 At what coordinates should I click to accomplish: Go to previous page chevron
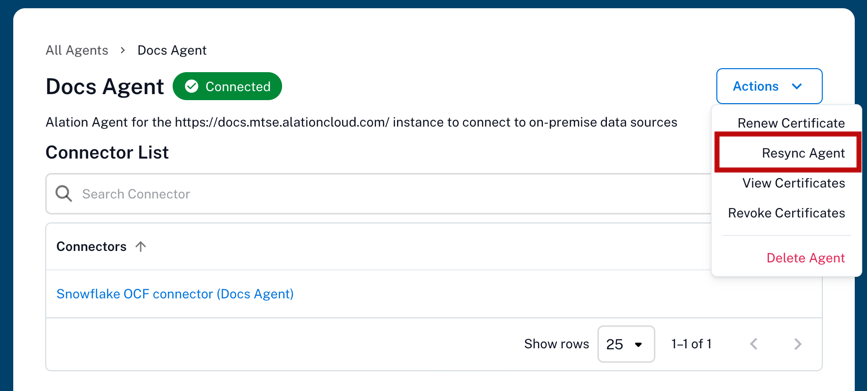[x=753, y=344]
